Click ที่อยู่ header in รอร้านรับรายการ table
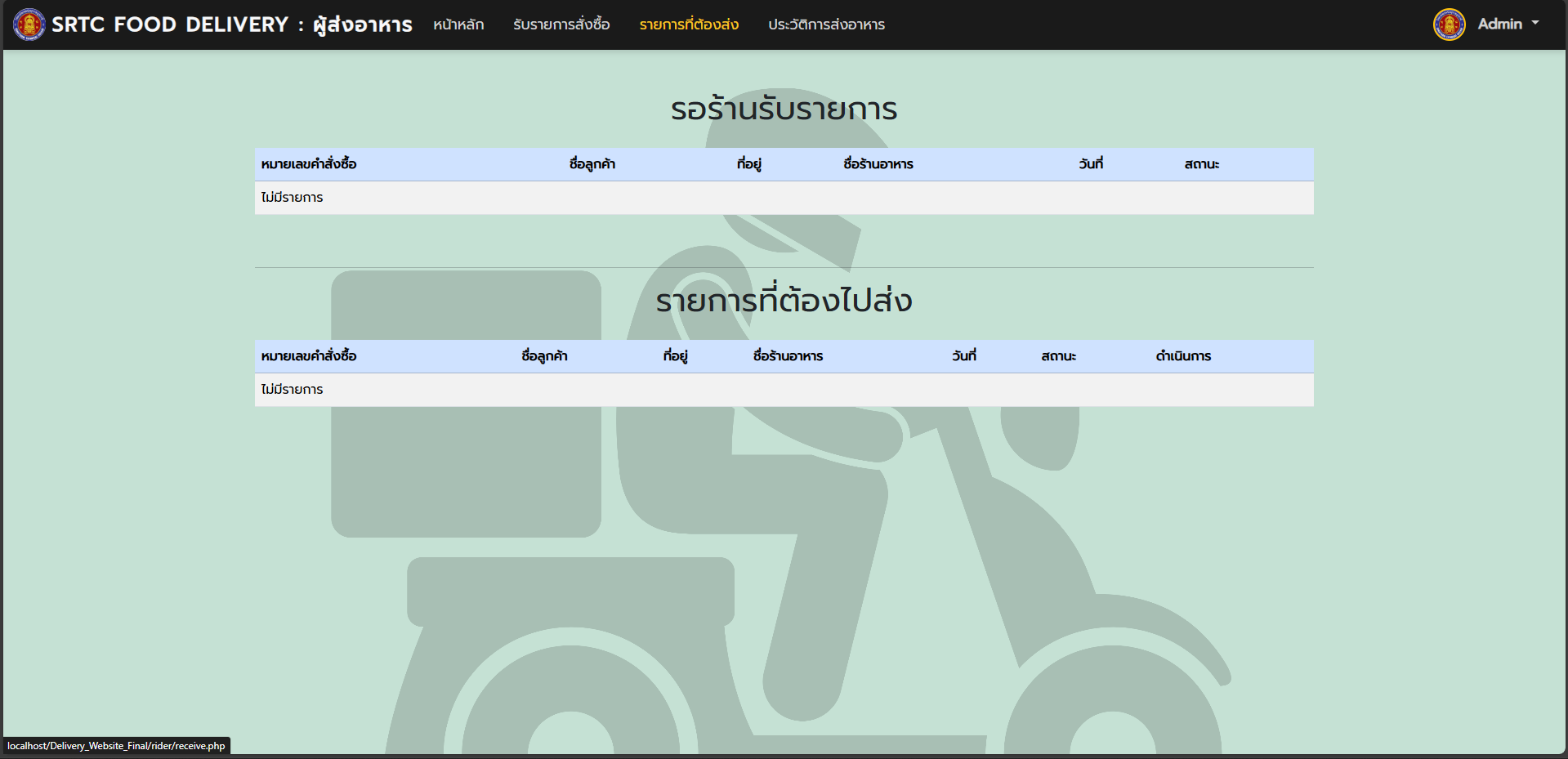The height and width of the screenshot is (759, 1568). coord(748,164)
